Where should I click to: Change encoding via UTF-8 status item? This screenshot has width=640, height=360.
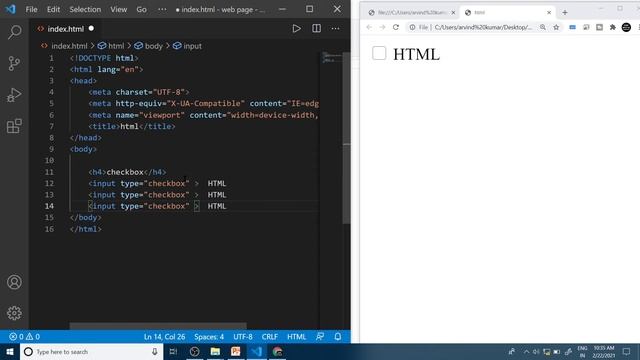click(243, 337)
